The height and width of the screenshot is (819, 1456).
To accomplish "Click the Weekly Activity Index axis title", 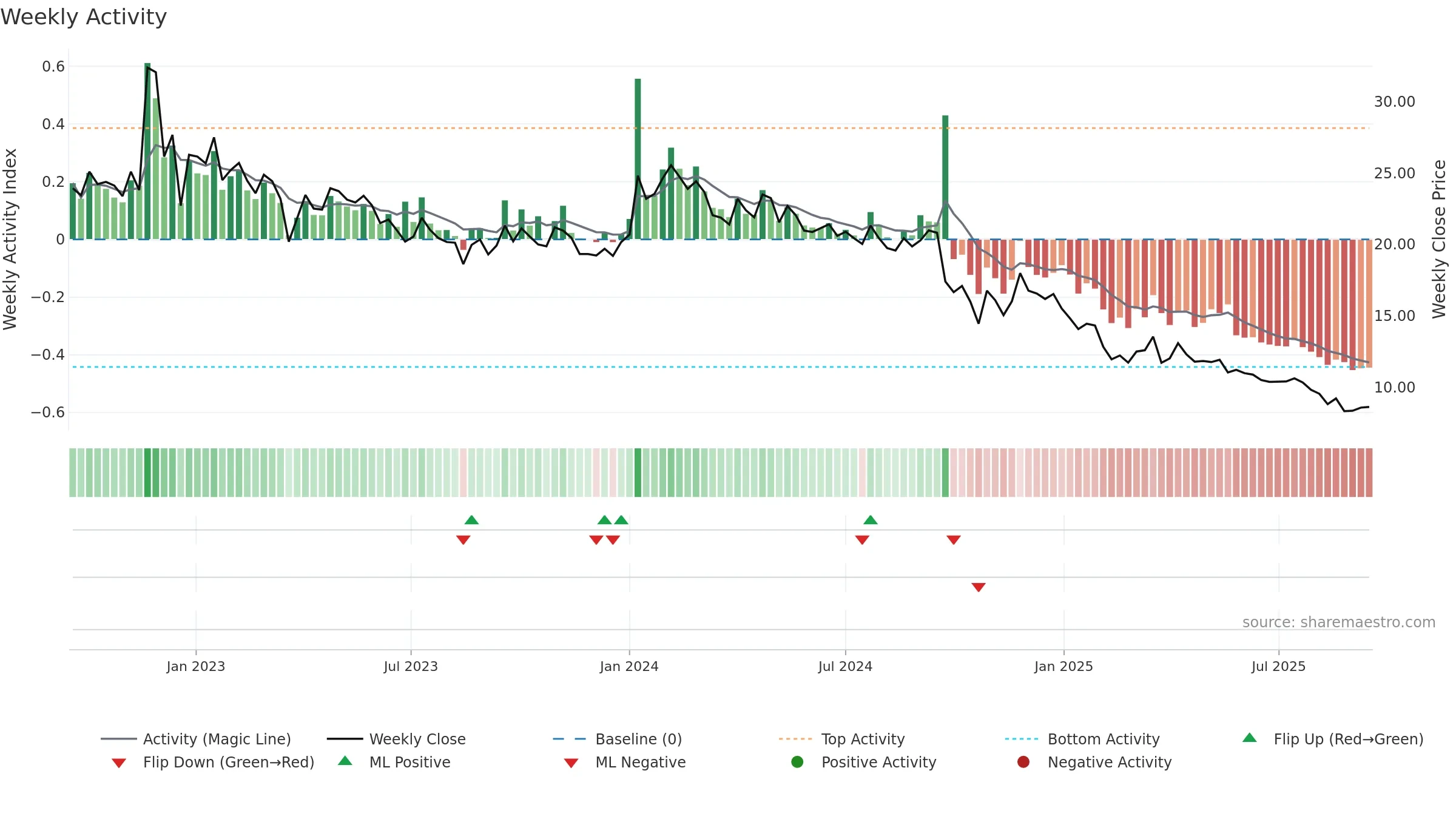I will (10, 239).
